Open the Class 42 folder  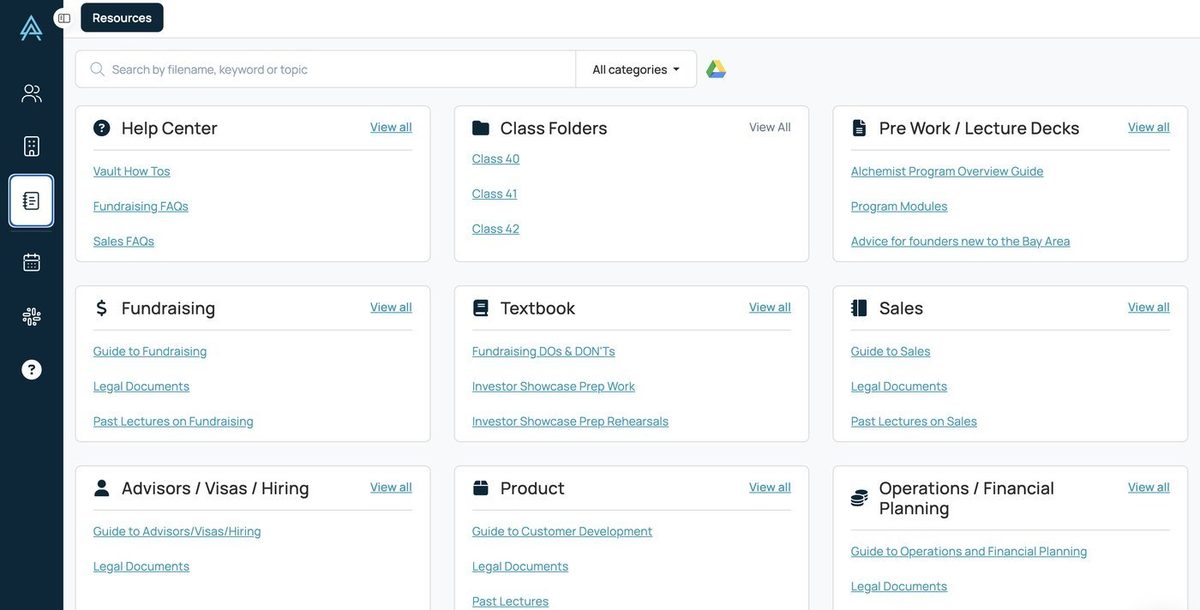[496, 228]
